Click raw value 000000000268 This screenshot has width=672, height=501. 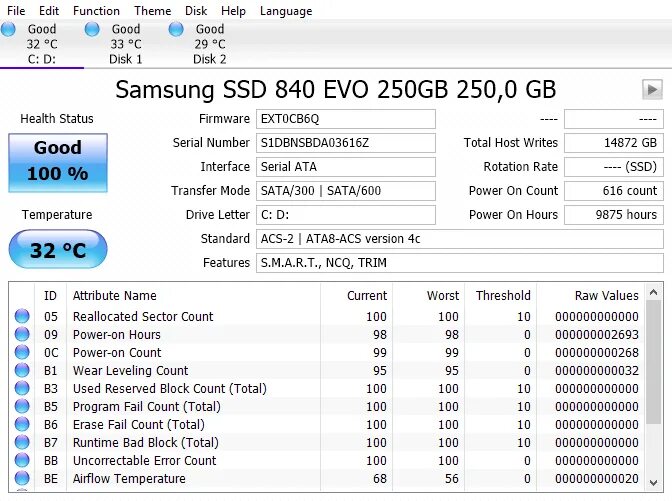tap(597, 353)
